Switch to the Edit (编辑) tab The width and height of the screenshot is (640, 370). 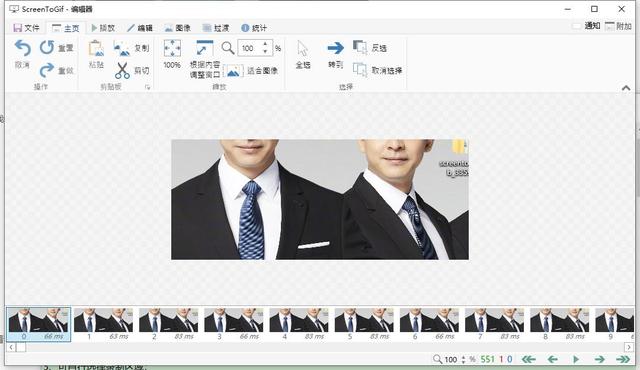point(140,28)
